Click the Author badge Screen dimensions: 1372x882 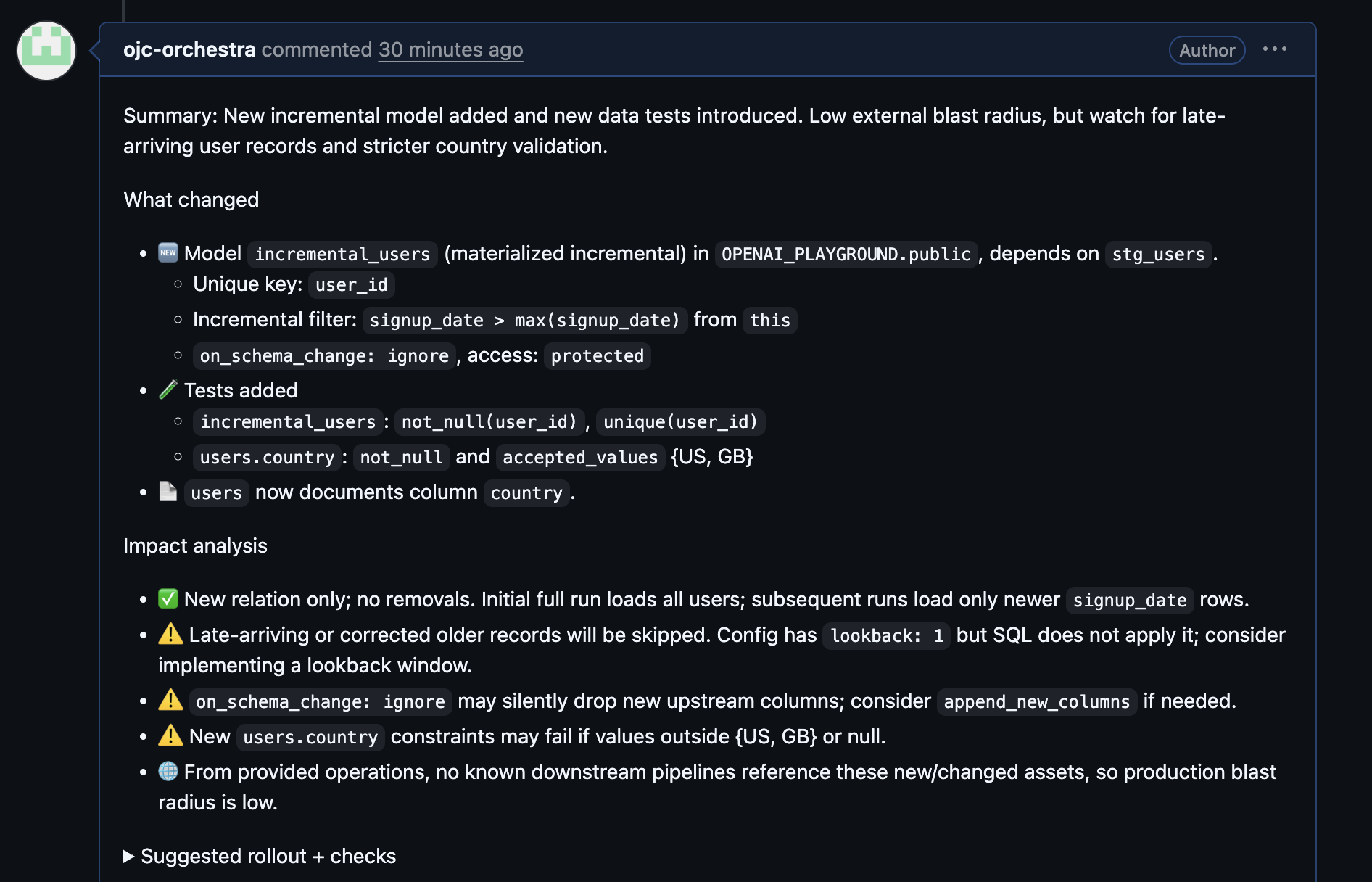pos(1206,50)
